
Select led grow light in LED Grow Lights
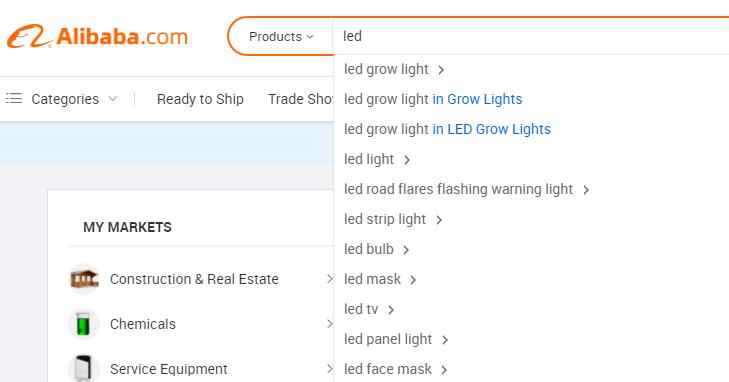(x=447, y=129)
